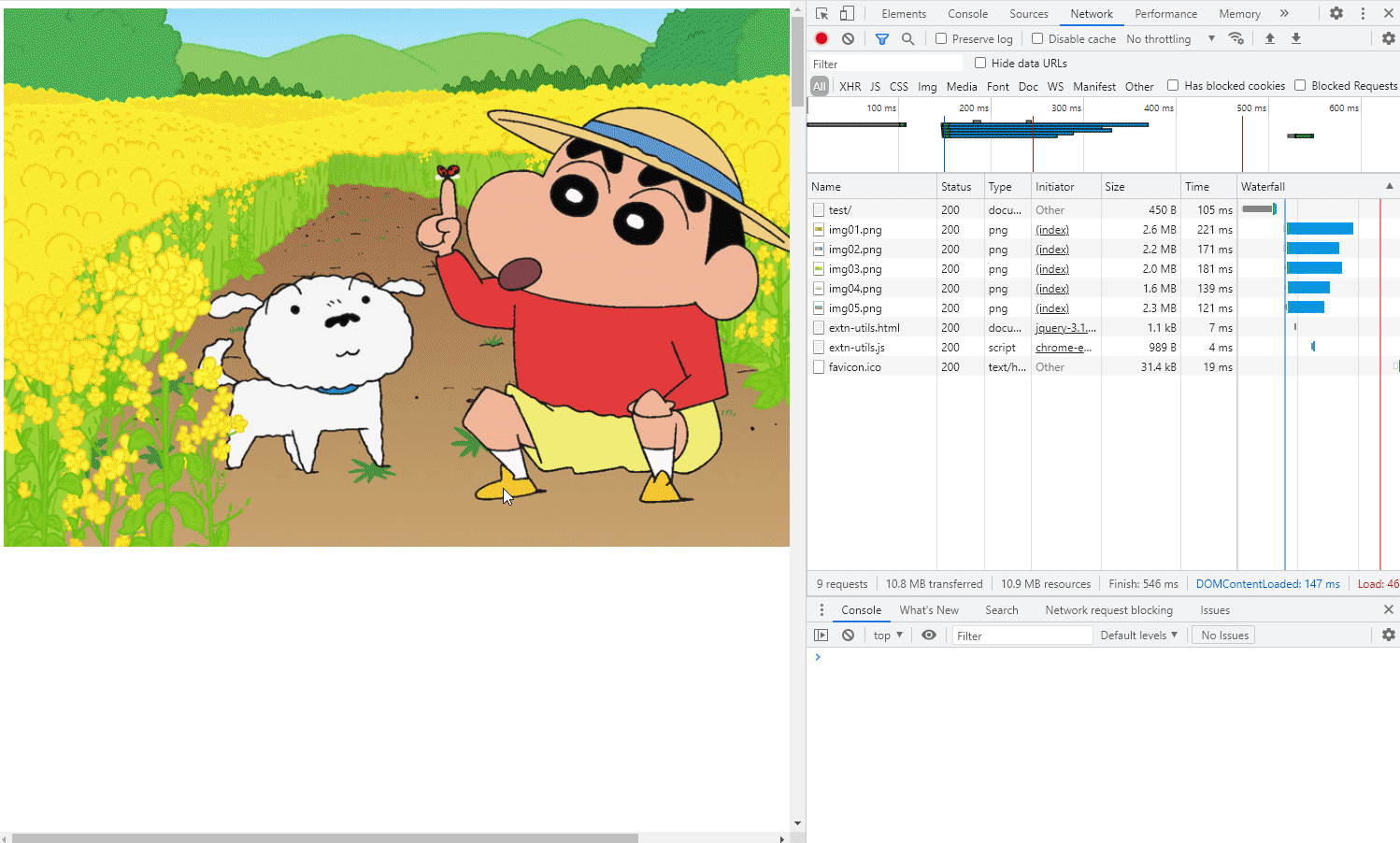Screen dimensions: 1400x843
Task: Switch to the Elements tab
Action: (x=904, y=13)
